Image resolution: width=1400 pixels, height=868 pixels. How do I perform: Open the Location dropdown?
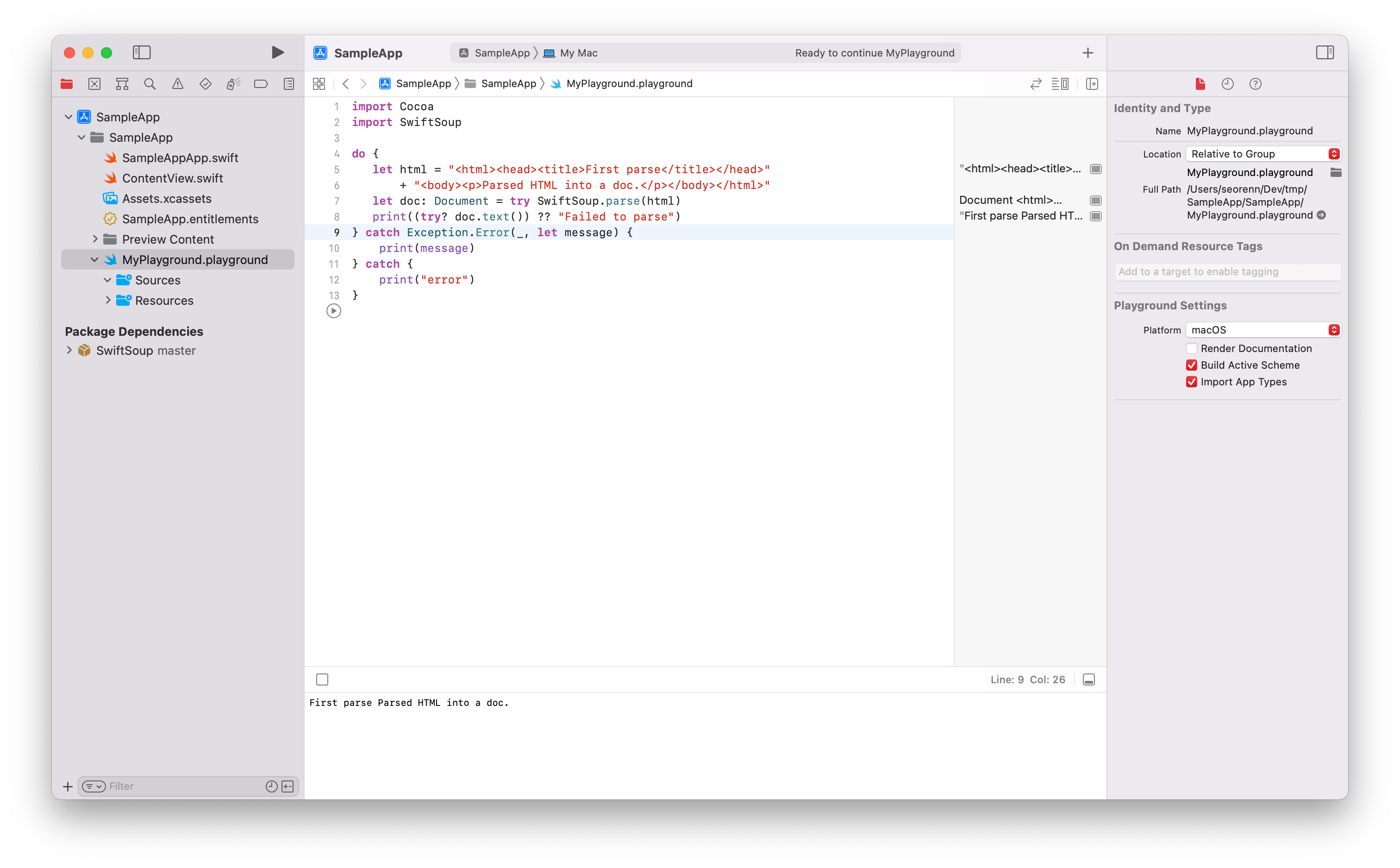[1263, 154]
